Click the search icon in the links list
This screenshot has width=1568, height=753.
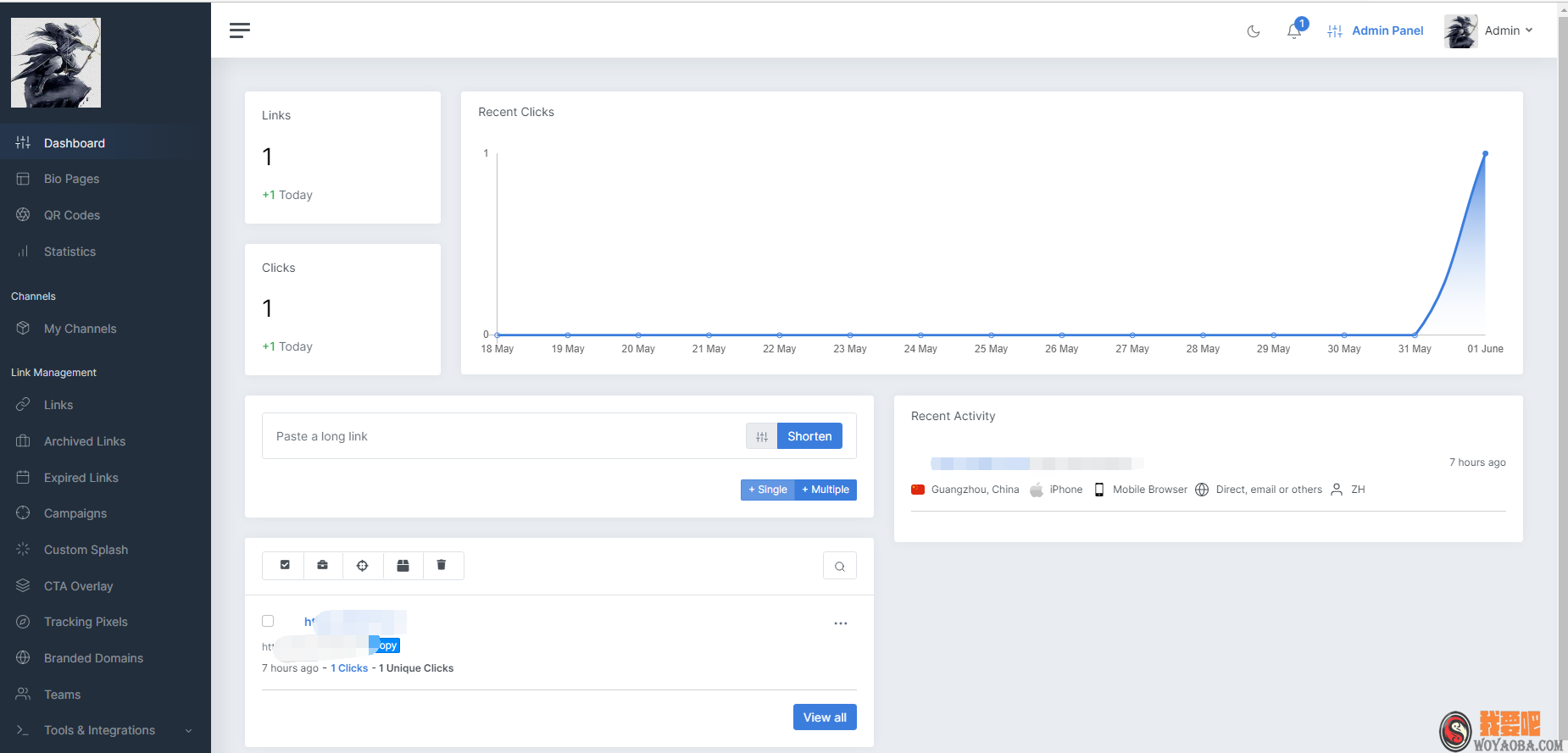point(839,566)
